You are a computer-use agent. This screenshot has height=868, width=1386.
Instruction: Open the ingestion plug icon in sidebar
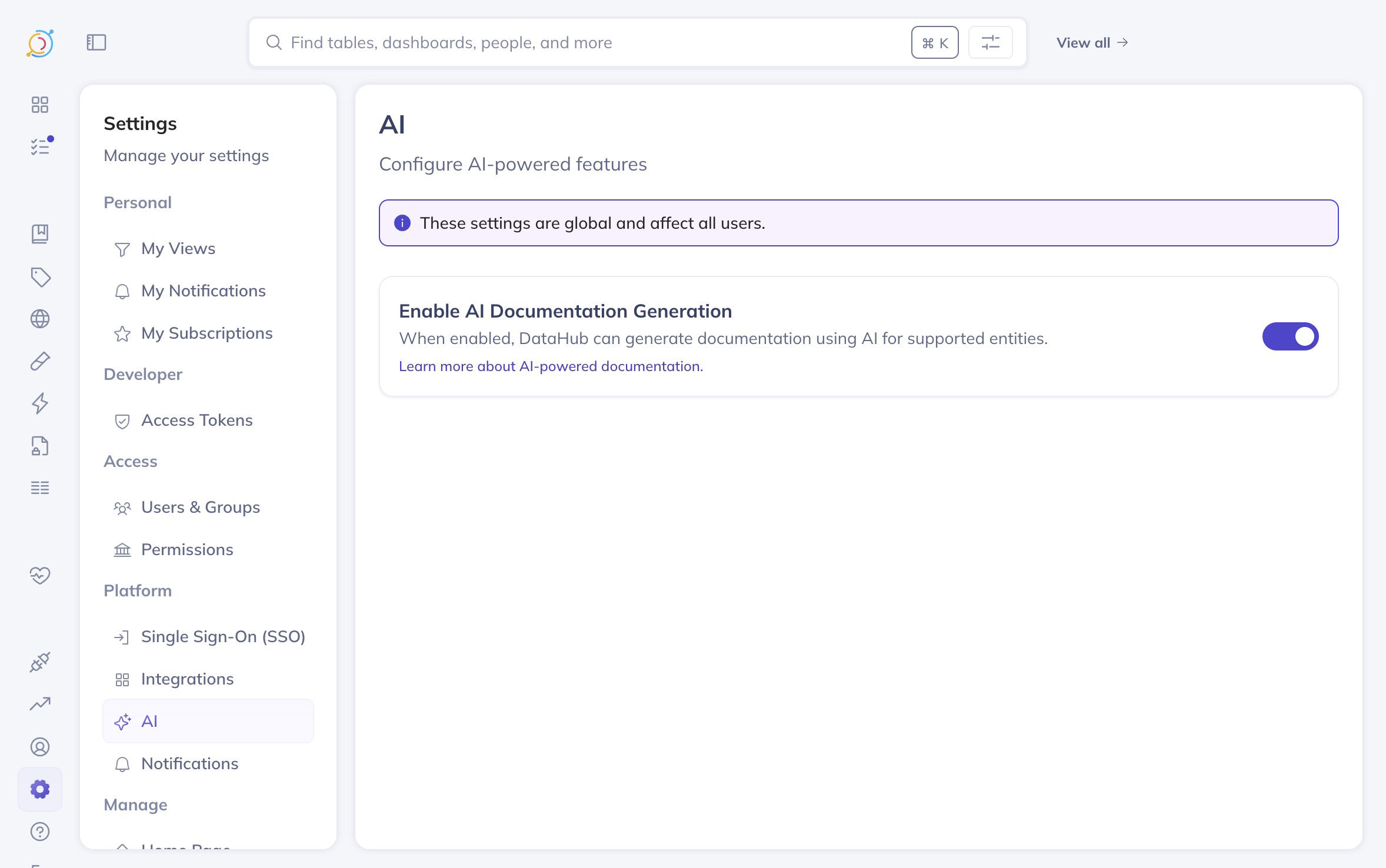coord(40,662)
